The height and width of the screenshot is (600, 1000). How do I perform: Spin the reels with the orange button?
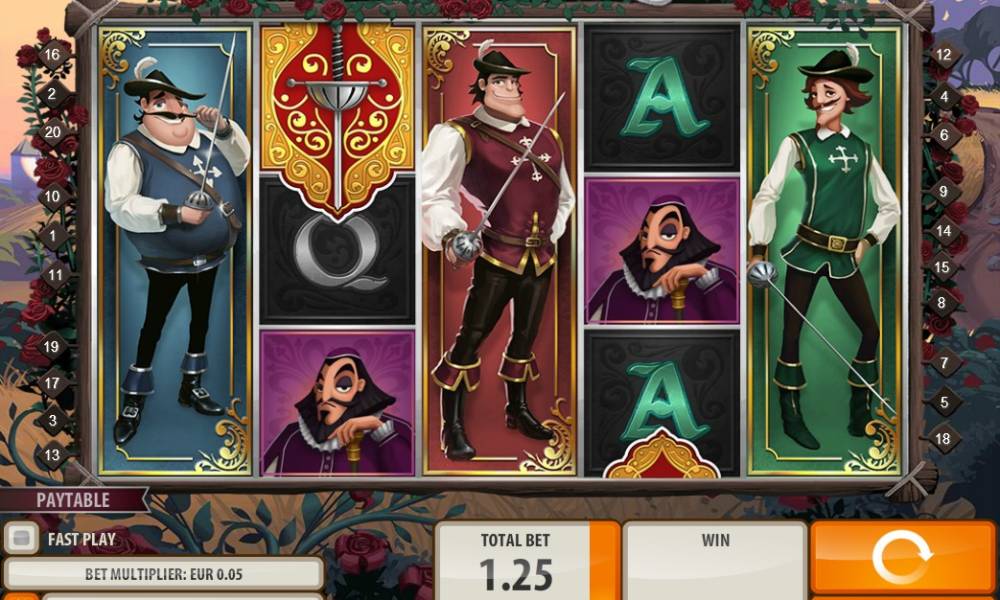click(904, 559)
